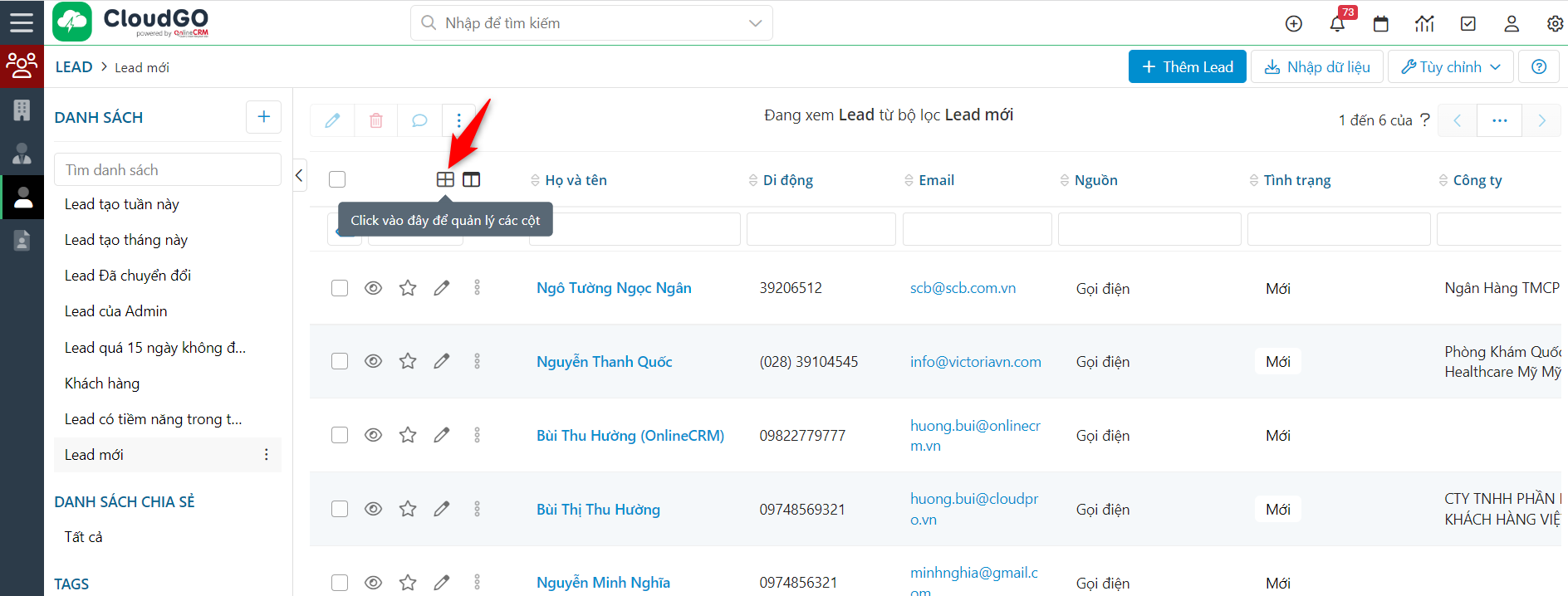Select the checkbox for Bùi Thị Thu Hường
Screen dimensions: 1568x596
tap(340, 509)
